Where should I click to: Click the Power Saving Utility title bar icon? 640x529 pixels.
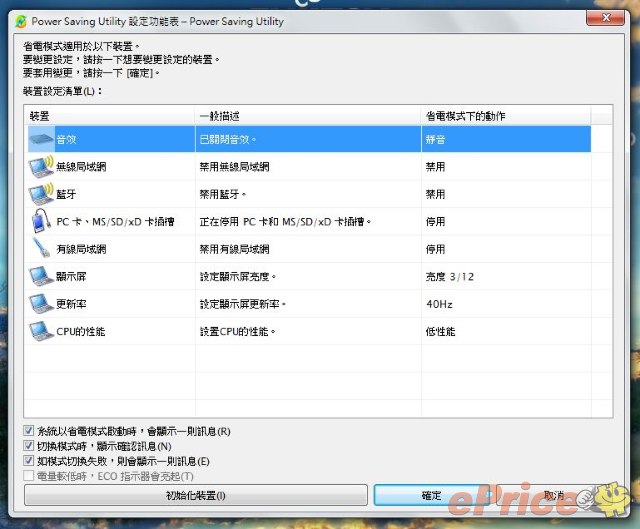coord(21,21)
